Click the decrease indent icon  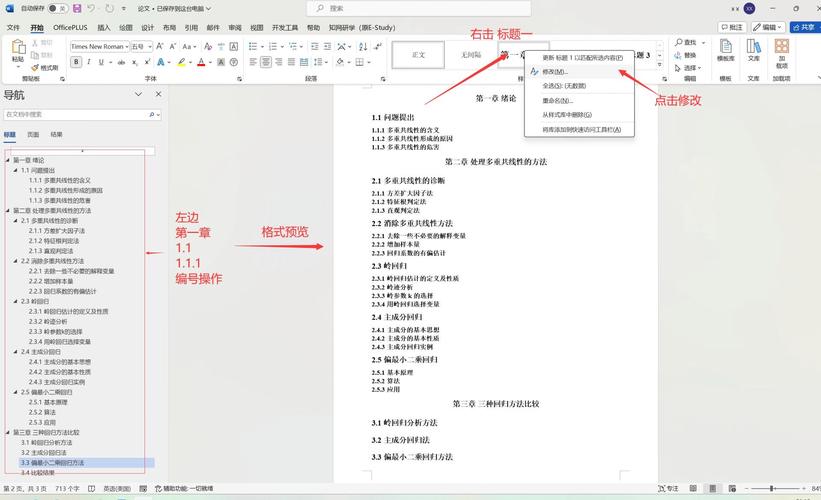coord(315,47)
